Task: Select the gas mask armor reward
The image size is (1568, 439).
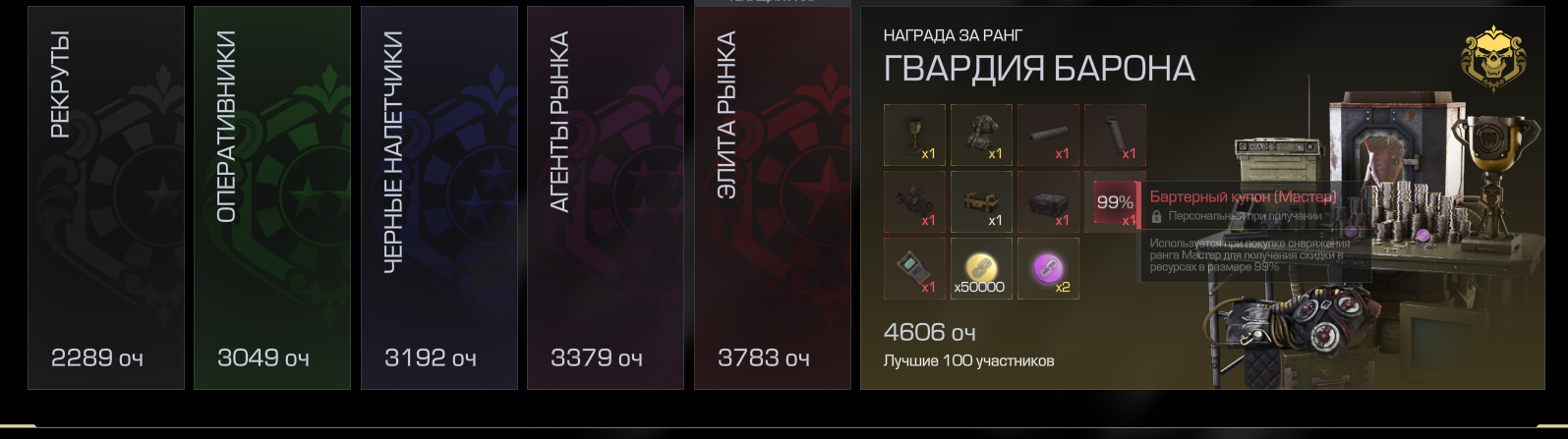Action: 981,135
